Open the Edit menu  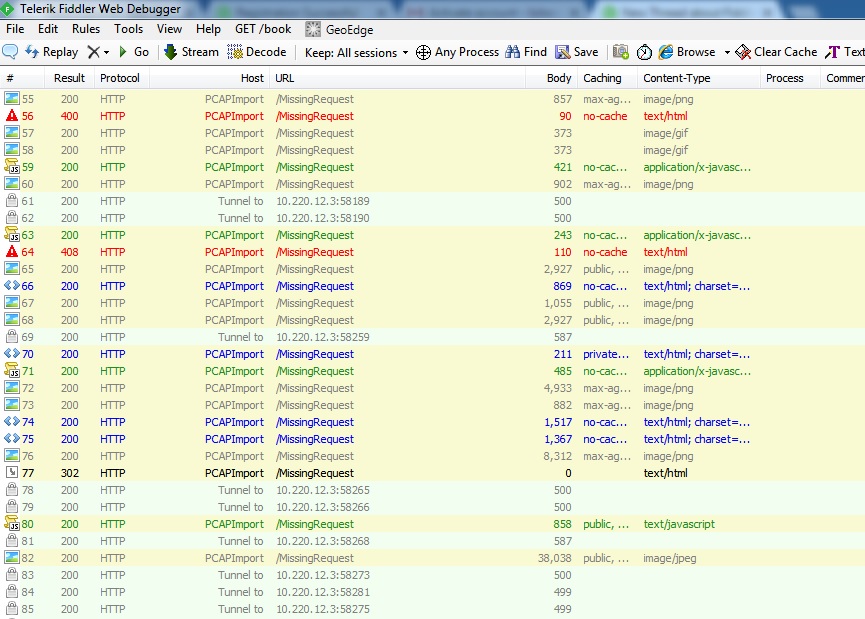48,29
